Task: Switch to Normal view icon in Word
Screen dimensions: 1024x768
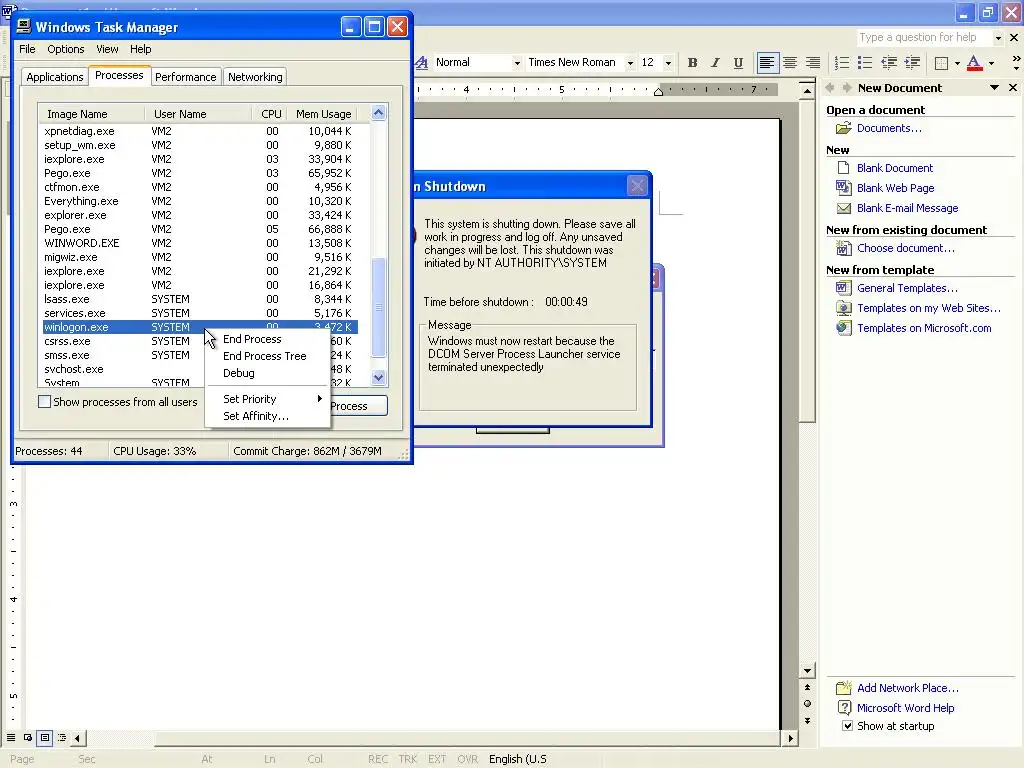Action: [11, 738]
